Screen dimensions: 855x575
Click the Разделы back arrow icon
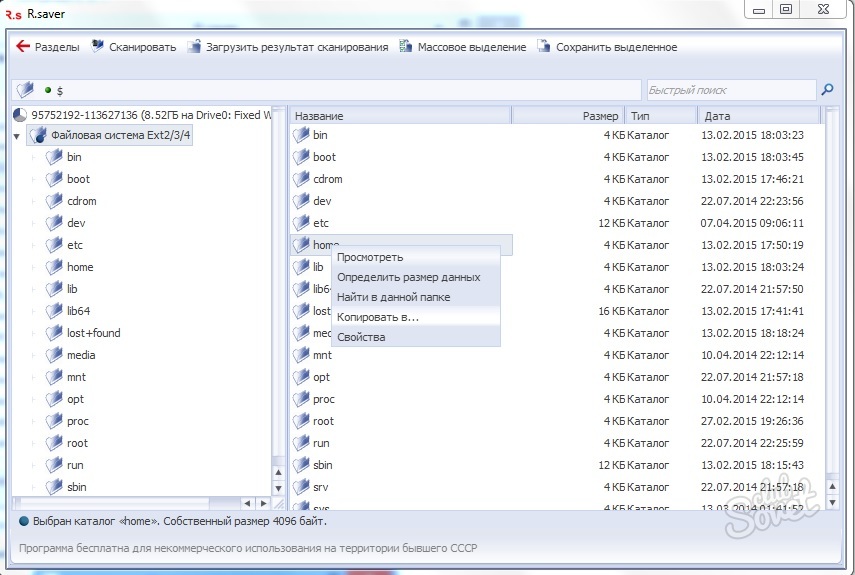click(23, 47)
